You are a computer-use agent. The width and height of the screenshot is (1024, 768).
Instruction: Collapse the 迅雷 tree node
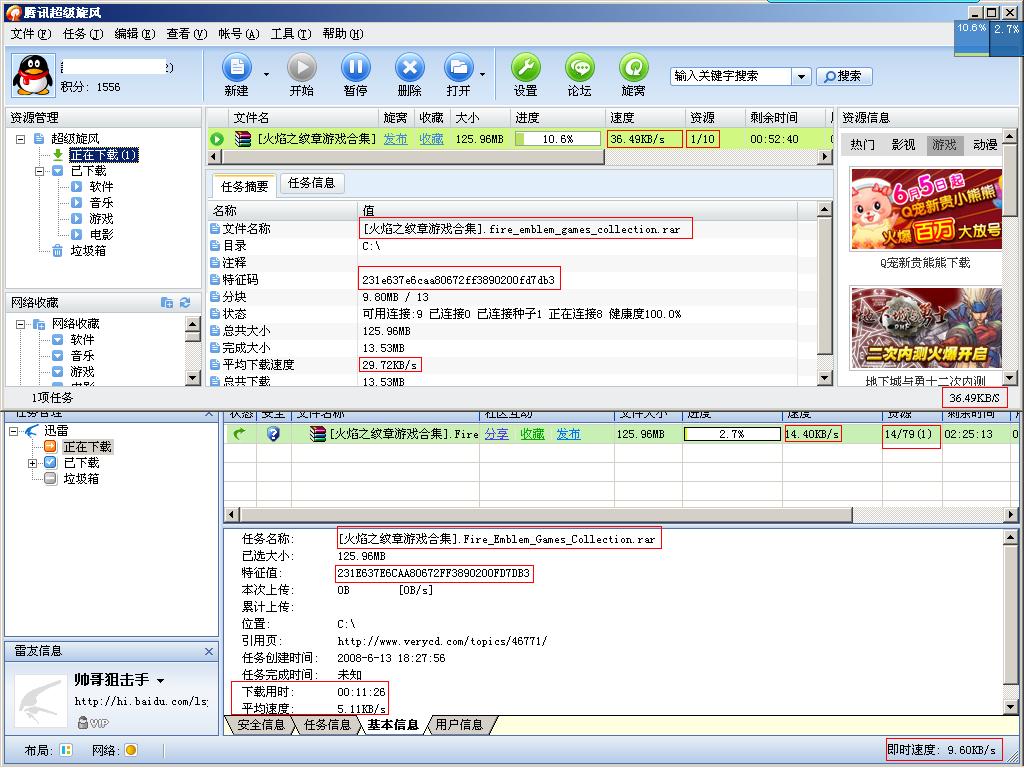pos(14,431)
